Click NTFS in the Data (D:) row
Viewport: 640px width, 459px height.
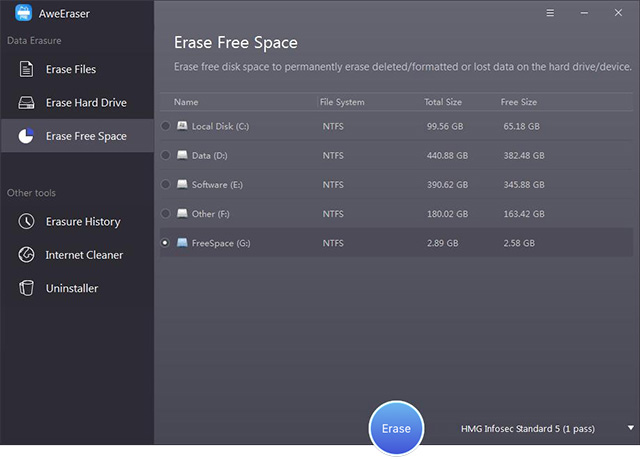point(333,155)
